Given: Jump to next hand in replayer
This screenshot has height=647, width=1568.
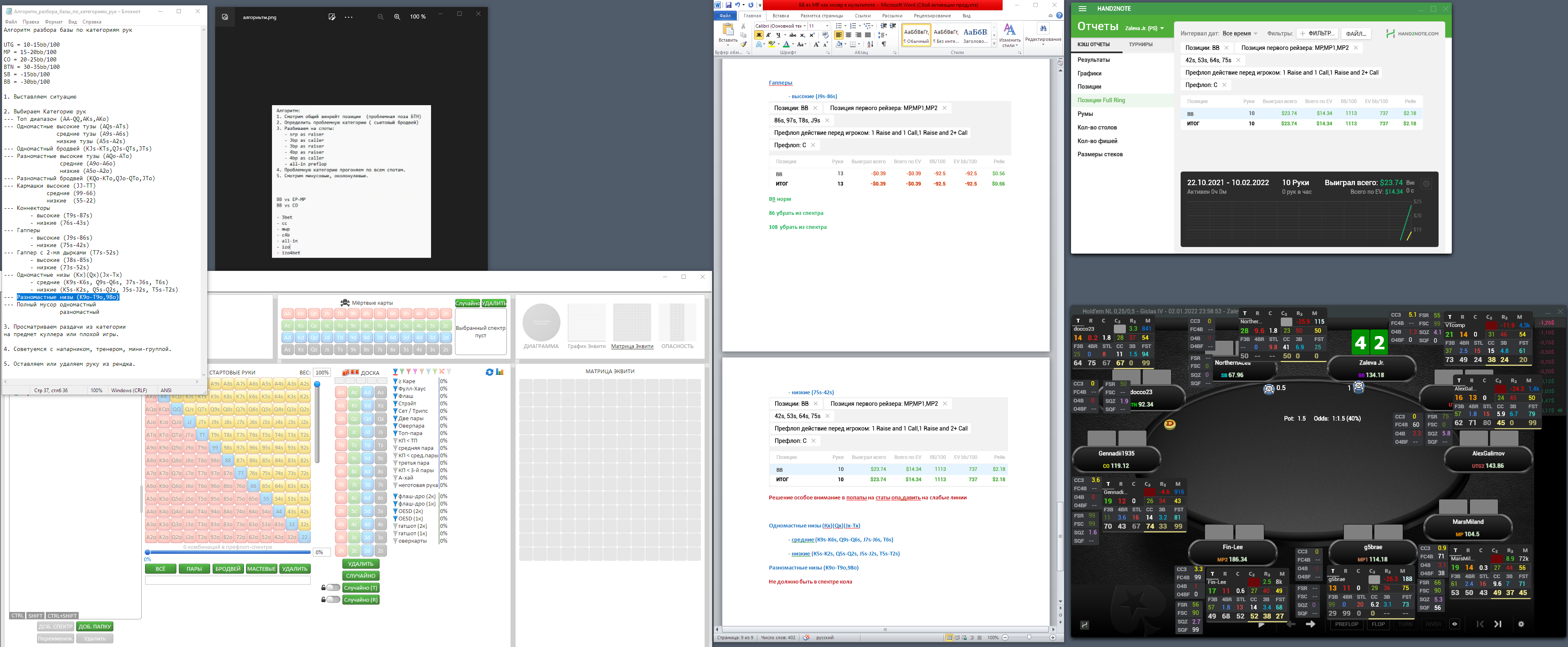Looking at the screenshot, I should [1498, 624].
